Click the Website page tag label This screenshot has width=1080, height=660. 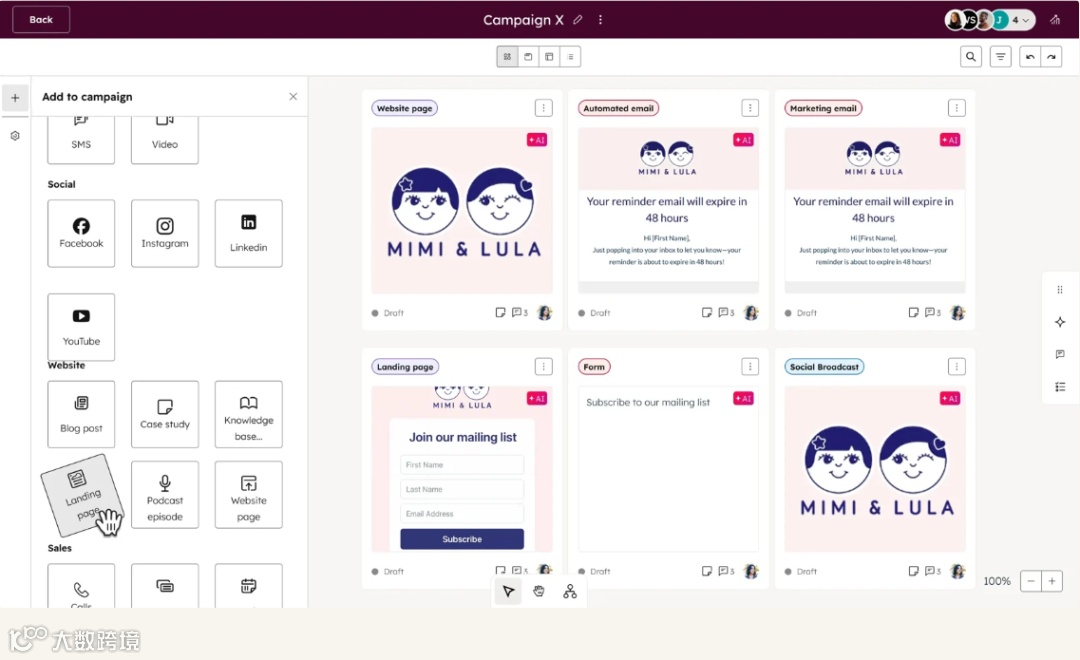click(x=404, y=108)
